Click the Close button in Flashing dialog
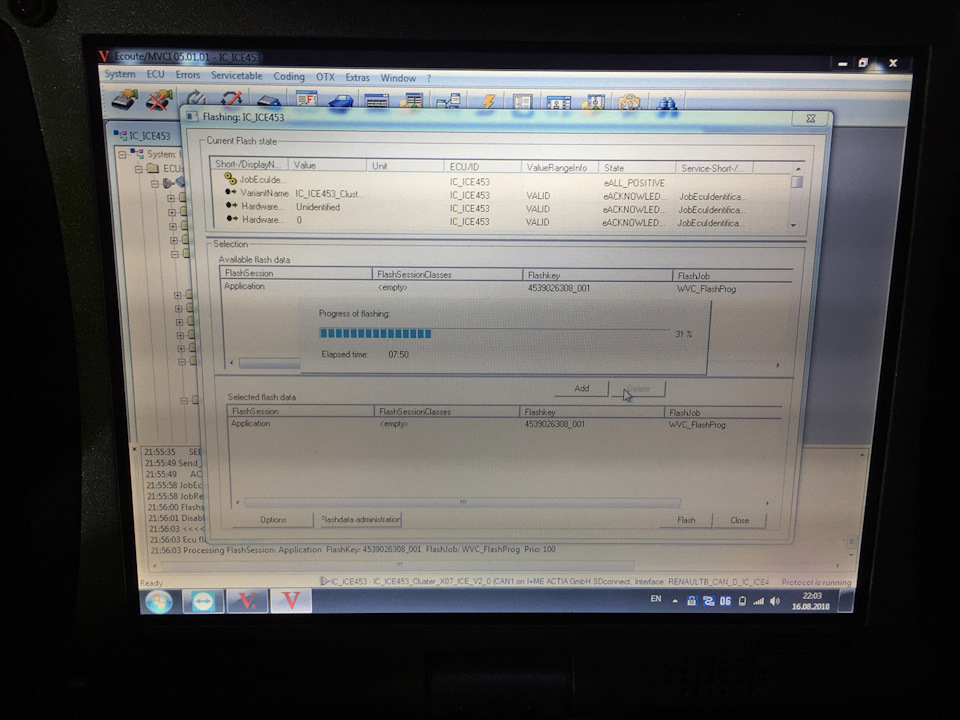The width and height of the screenshot is (960, 720). click(739, 520)
